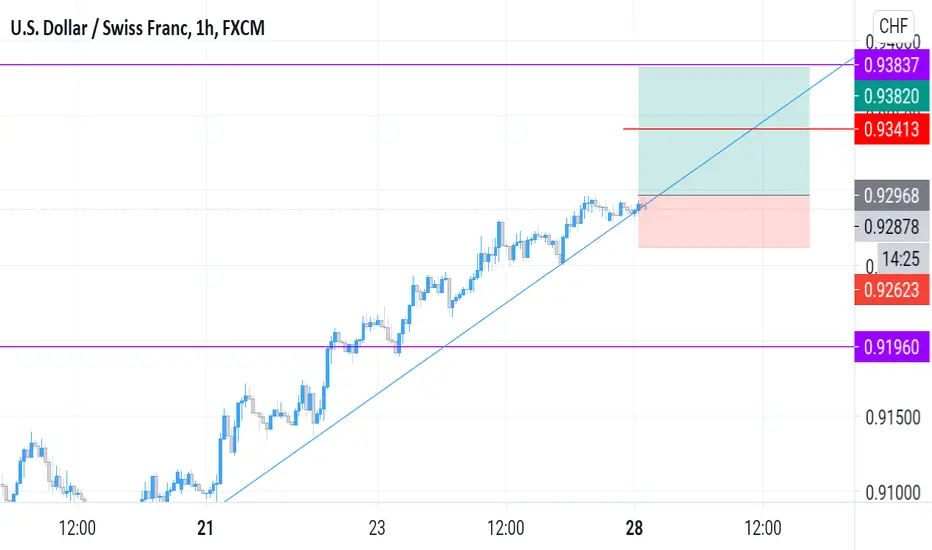Select the red horizontal line at 0.93413
932x550 pixels.
click(738, 128)
